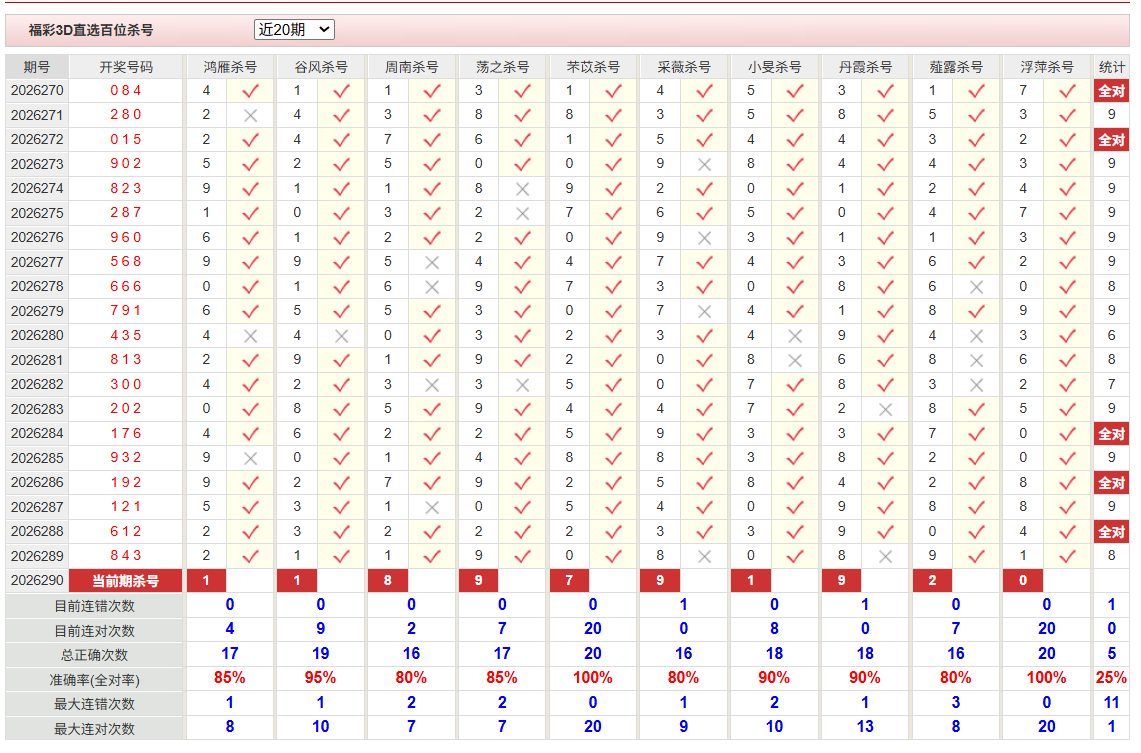The width and height of the screenshot is (1141, 753).
Task: Click 浮萍 current kill number 0 badge
Action: [1023, 581]
